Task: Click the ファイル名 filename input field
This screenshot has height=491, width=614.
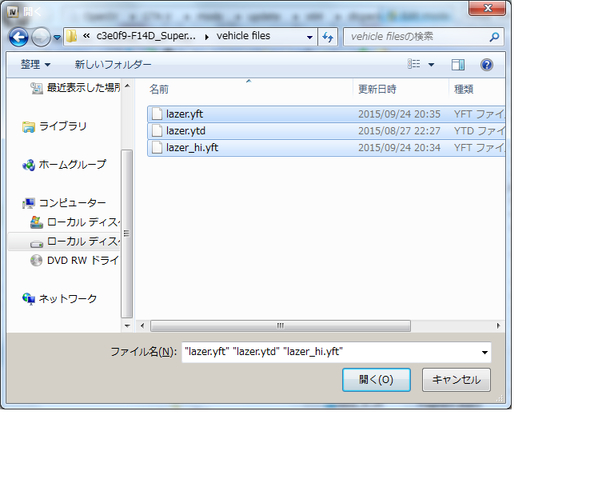Action: (x=330, y=352)
